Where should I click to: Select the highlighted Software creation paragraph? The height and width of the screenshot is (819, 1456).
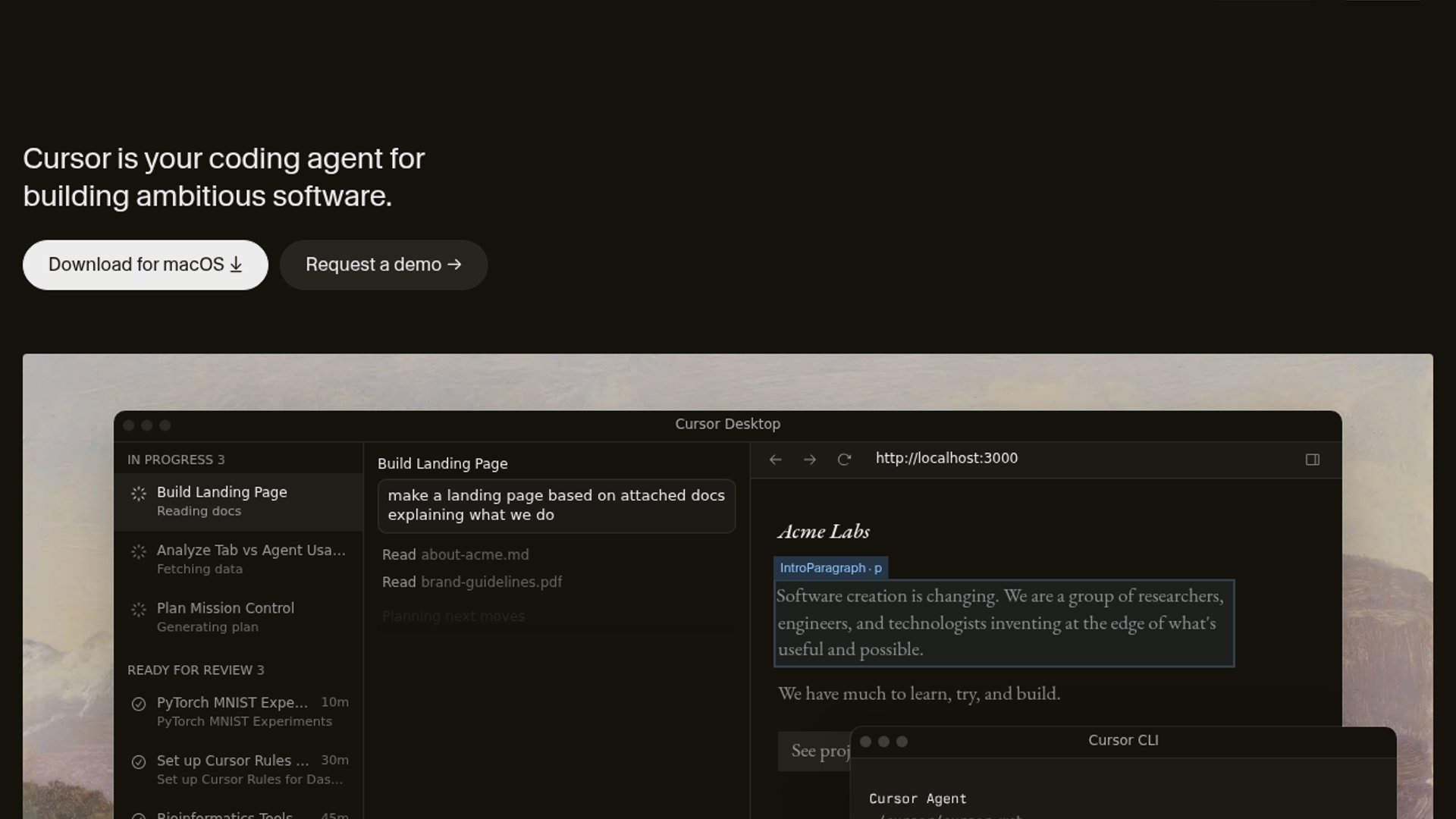1004,623
